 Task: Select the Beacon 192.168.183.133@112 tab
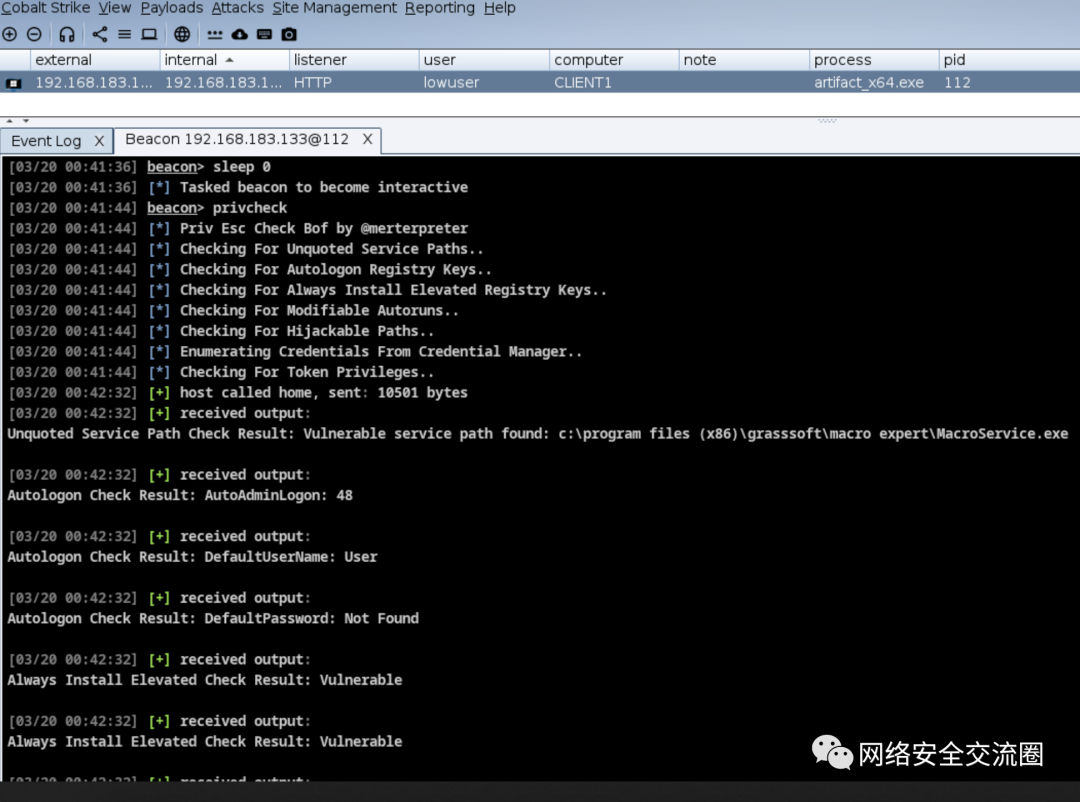237,139
